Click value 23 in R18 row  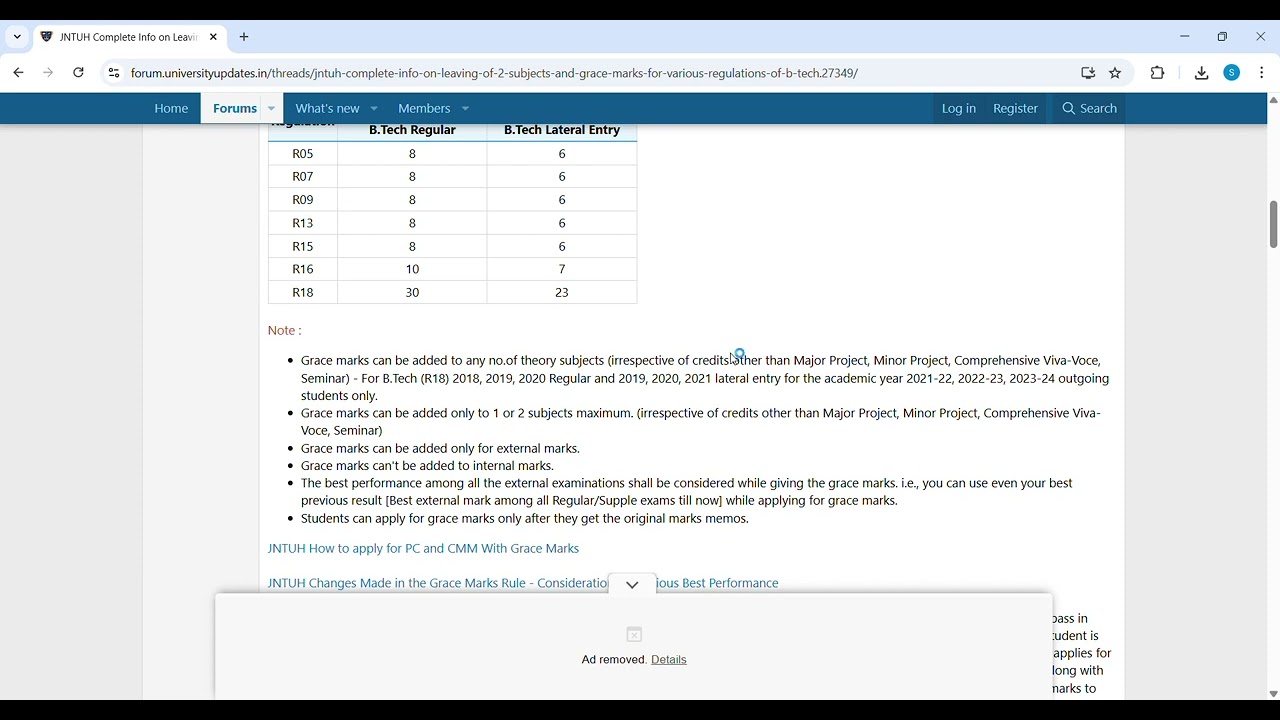tap(562, 293)
